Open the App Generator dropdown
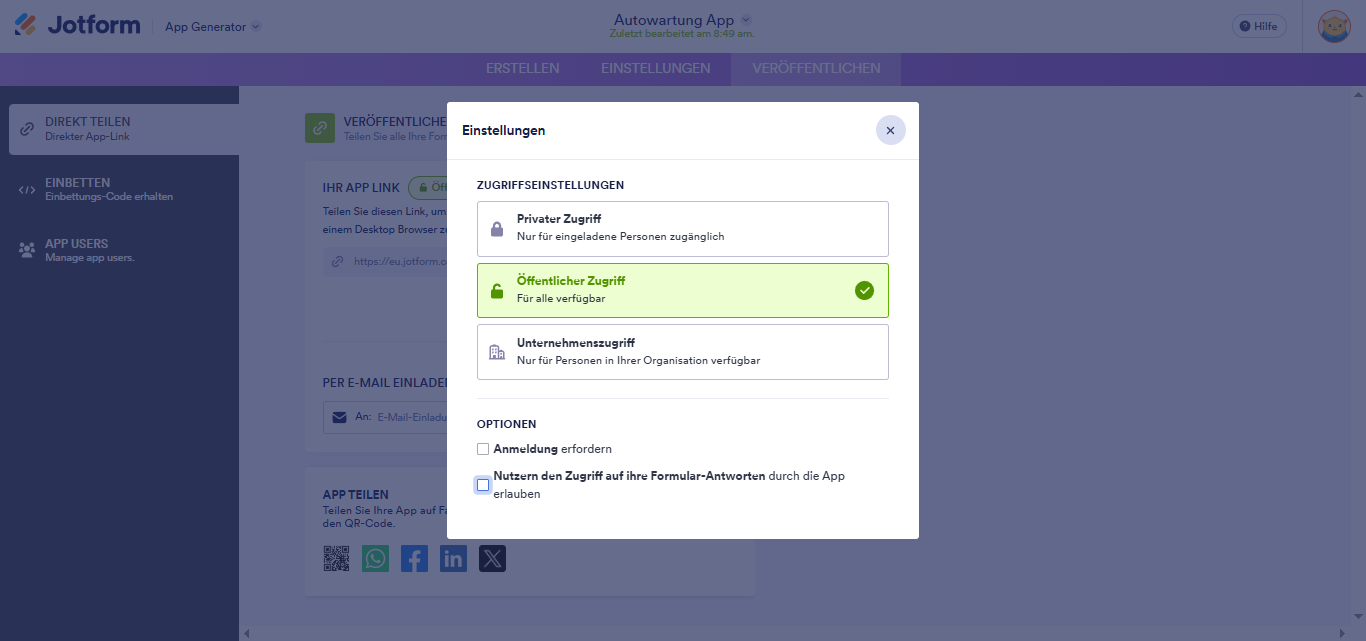Image resolution: width=1366 pixels, height=641 pixels. 212,27
